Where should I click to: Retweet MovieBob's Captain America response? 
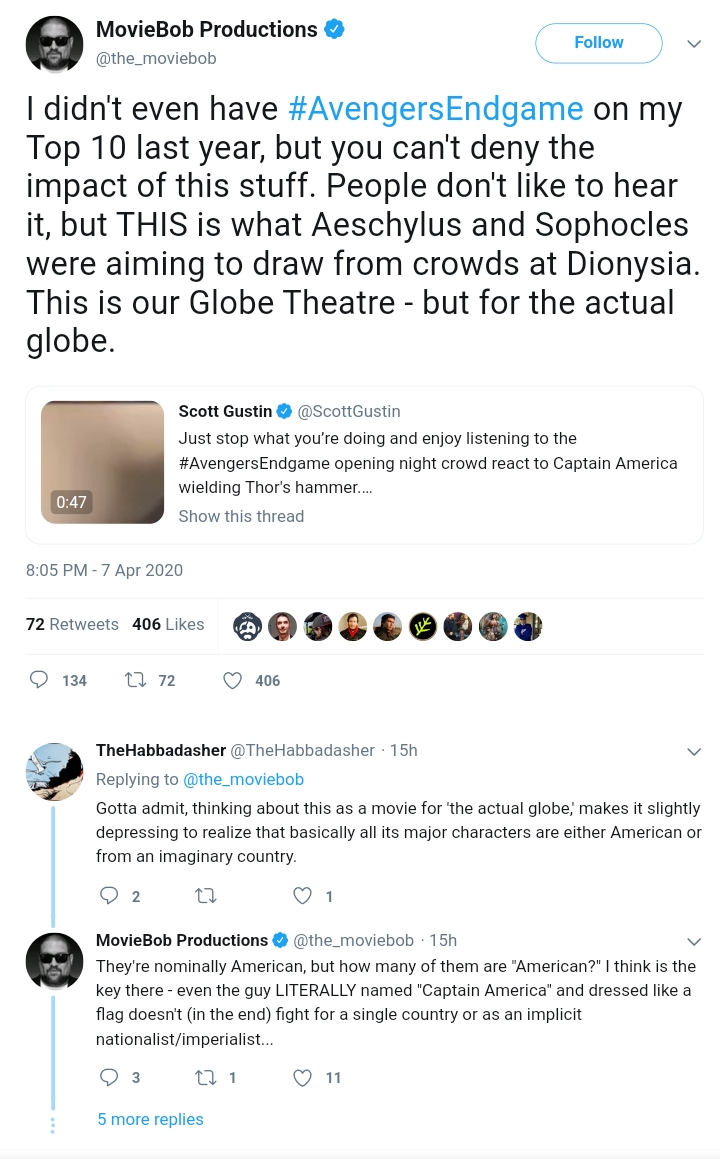206,1077
